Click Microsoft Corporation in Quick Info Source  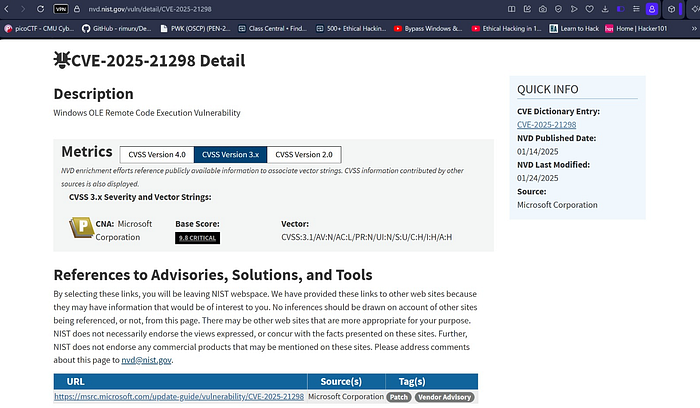coord(557,204)
